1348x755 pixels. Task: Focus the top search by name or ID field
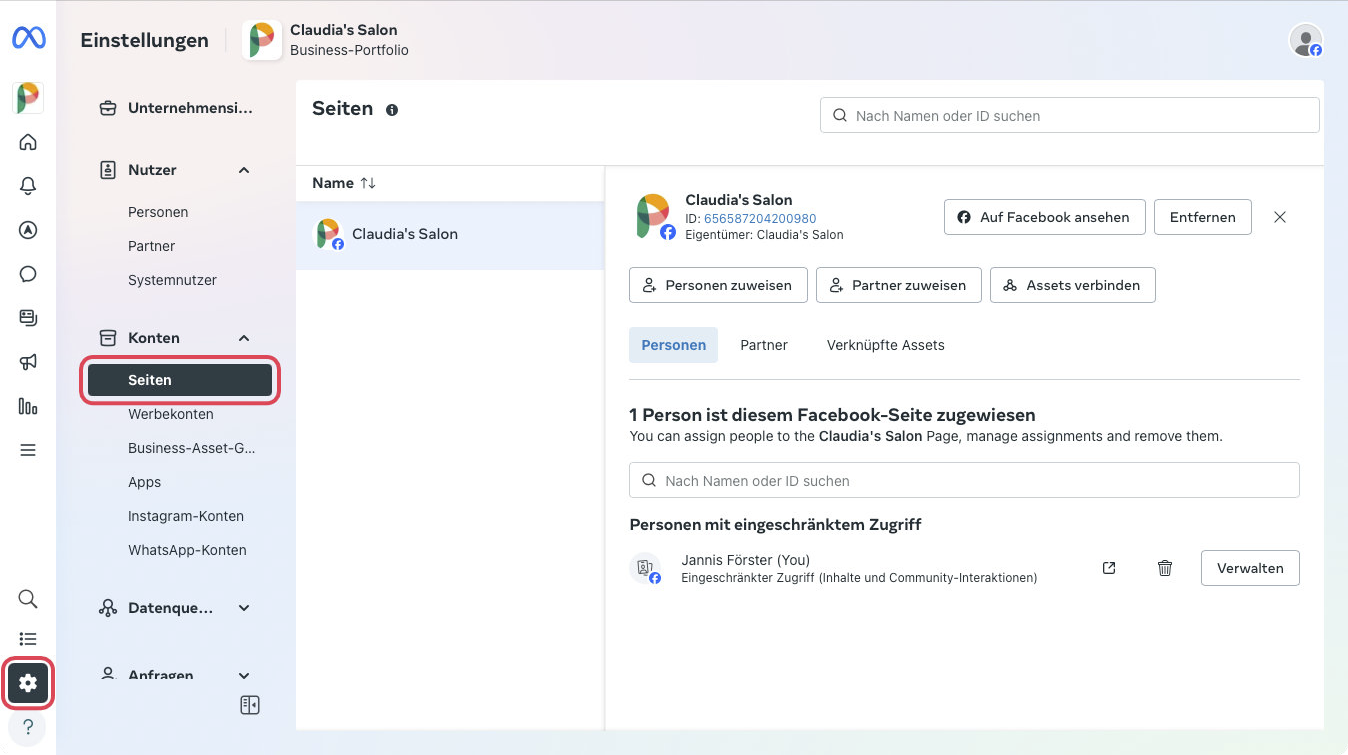[1070, 115]
